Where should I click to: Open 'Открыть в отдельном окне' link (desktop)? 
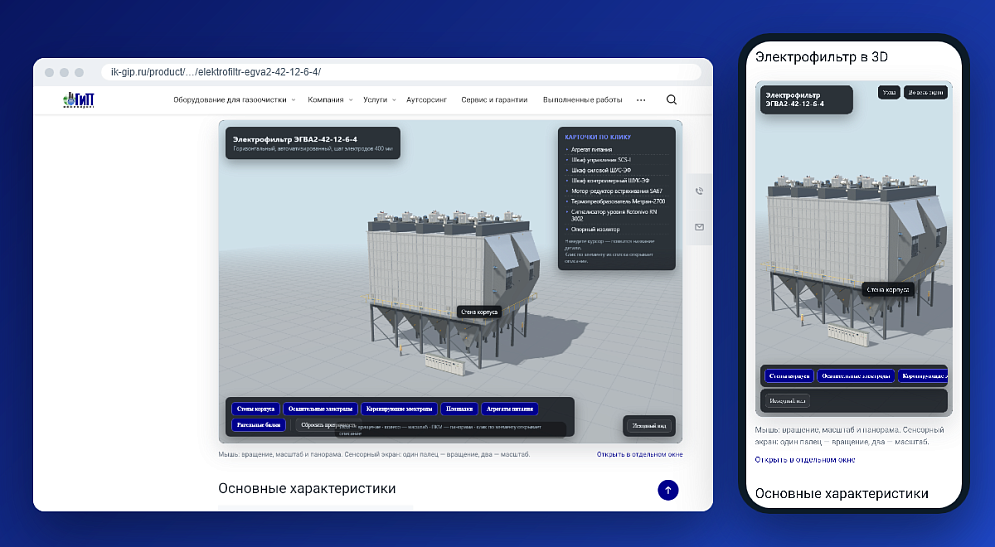[640, 454]
